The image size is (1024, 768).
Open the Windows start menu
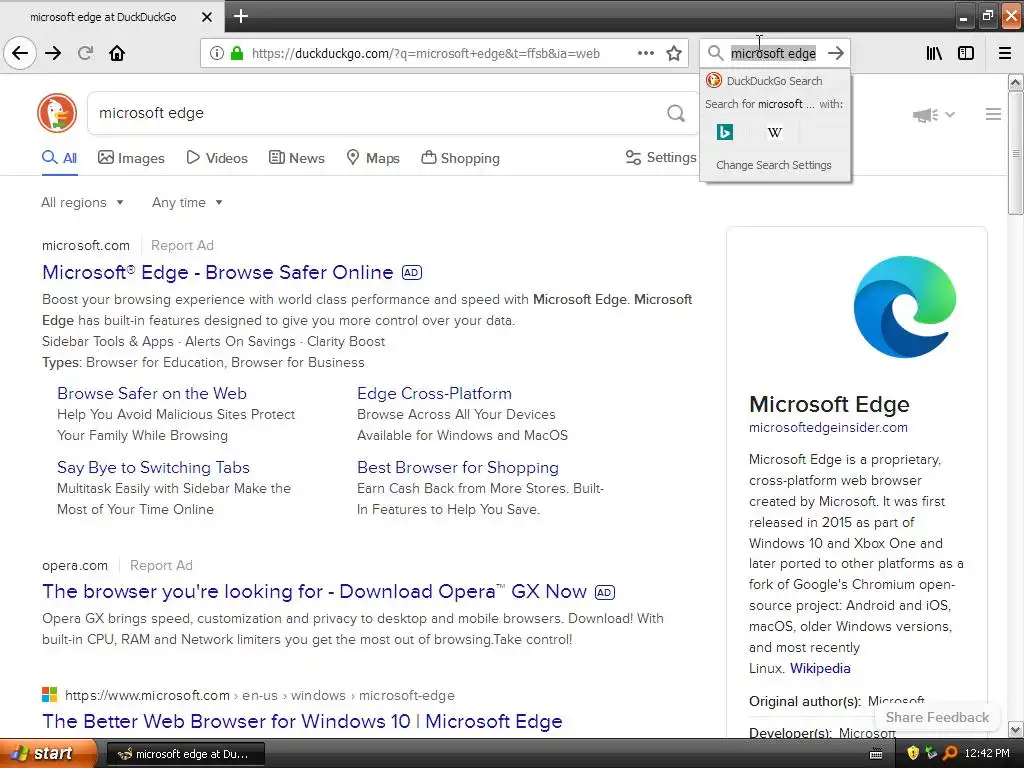[48, 753]
